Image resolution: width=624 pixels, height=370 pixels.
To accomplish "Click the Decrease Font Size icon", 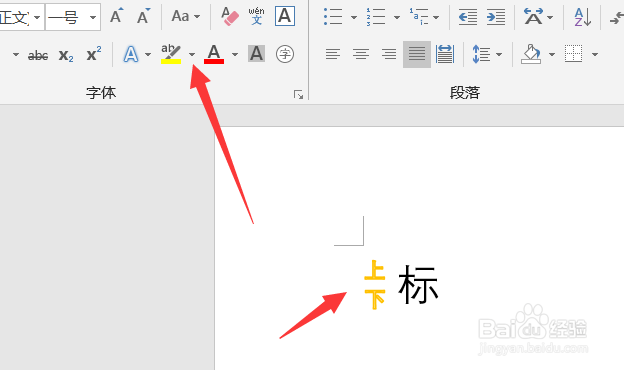I will pyautogui.click(x=143, y=16).
